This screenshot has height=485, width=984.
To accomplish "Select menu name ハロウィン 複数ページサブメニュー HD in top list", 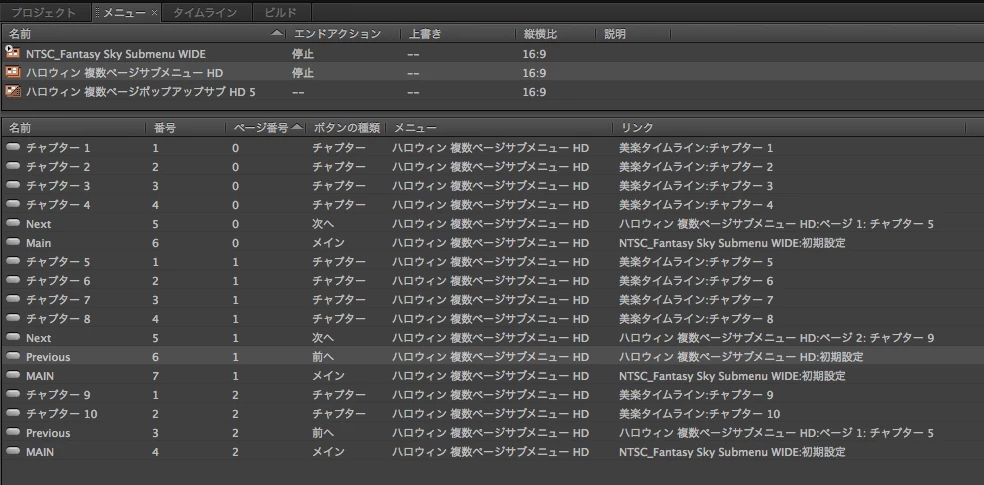I will (124, 73).
